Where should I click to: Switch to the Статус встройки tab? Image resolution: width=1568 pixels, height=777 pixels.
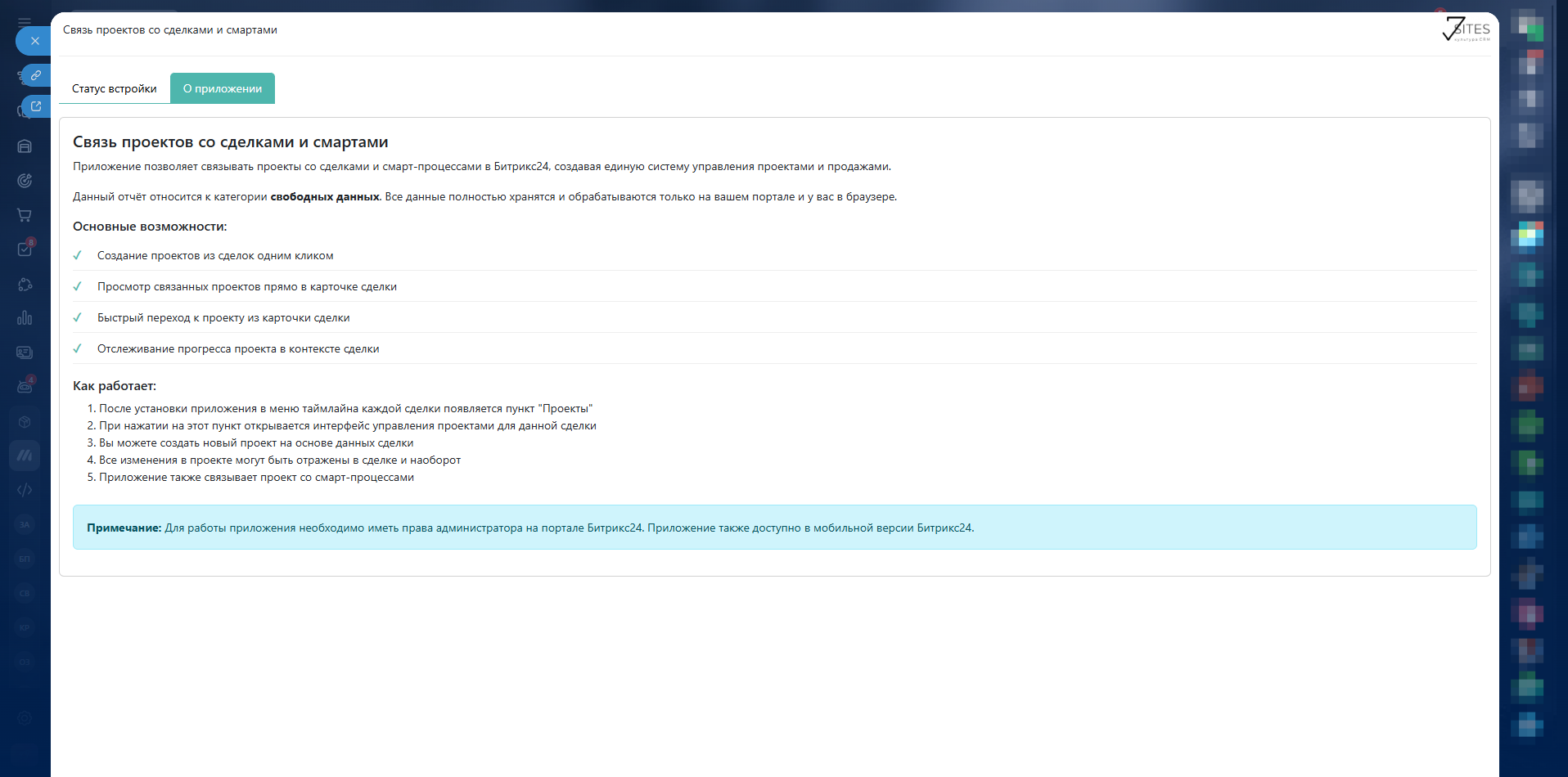pos(115,88)
